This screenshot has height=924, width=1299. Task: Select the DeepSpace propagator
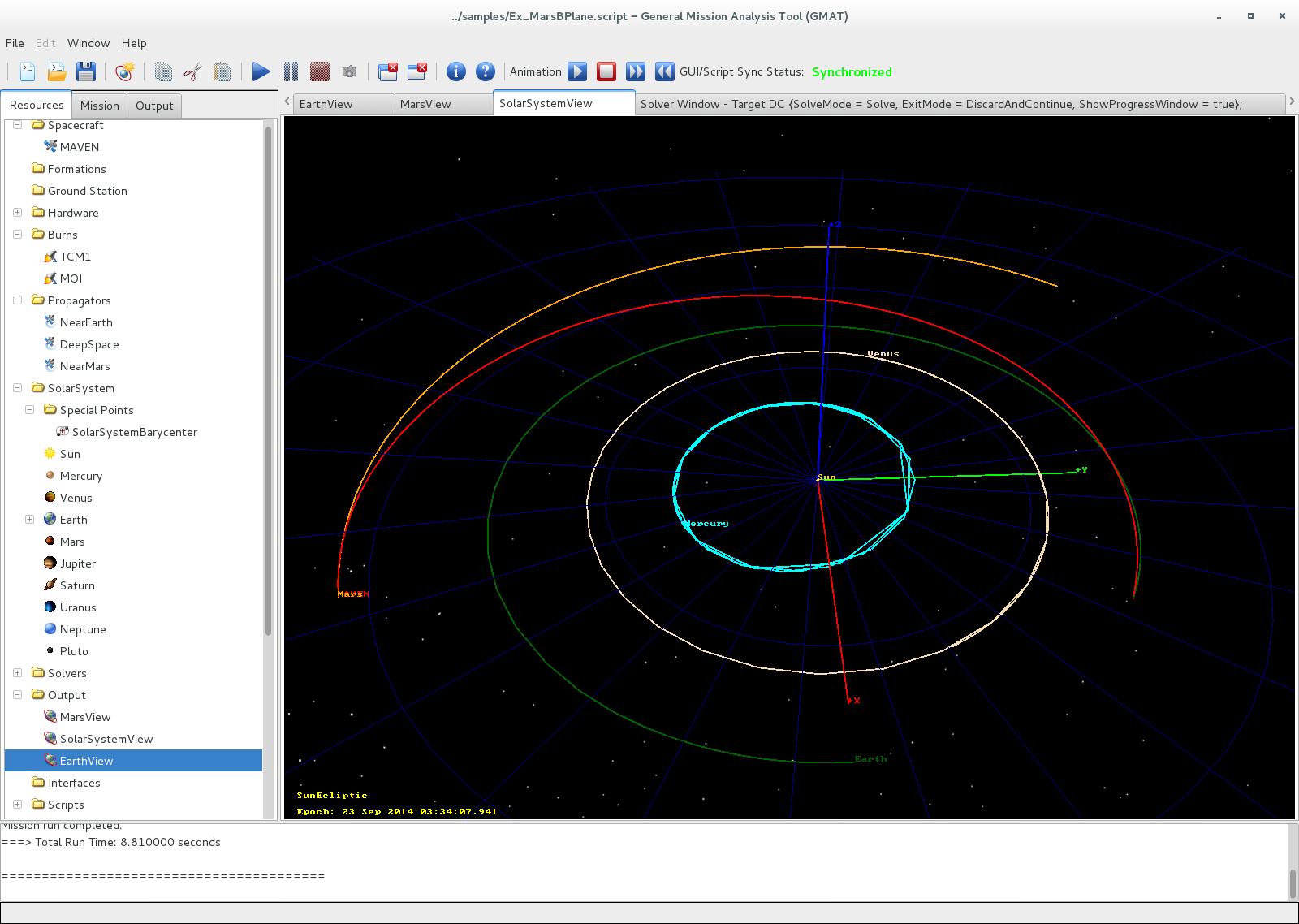click(x=89, y=344)
